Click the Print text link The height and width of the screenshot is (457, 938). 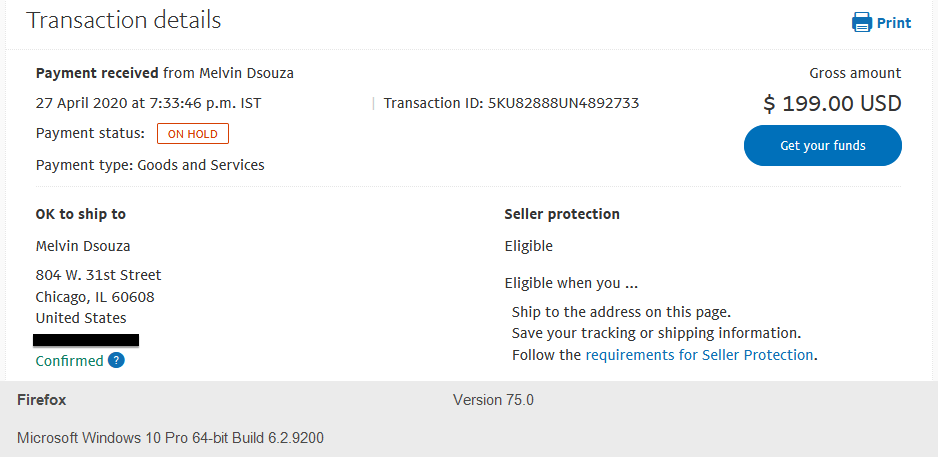point(894,23)
